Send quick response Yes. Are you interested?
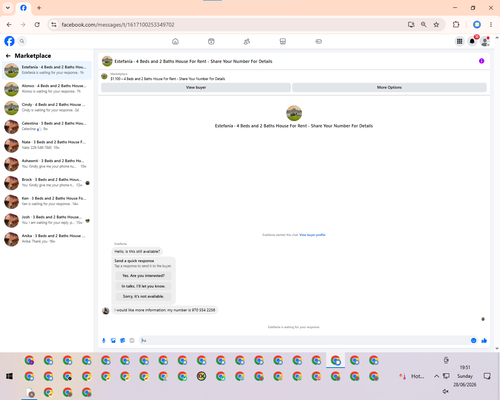 [143, 276]
